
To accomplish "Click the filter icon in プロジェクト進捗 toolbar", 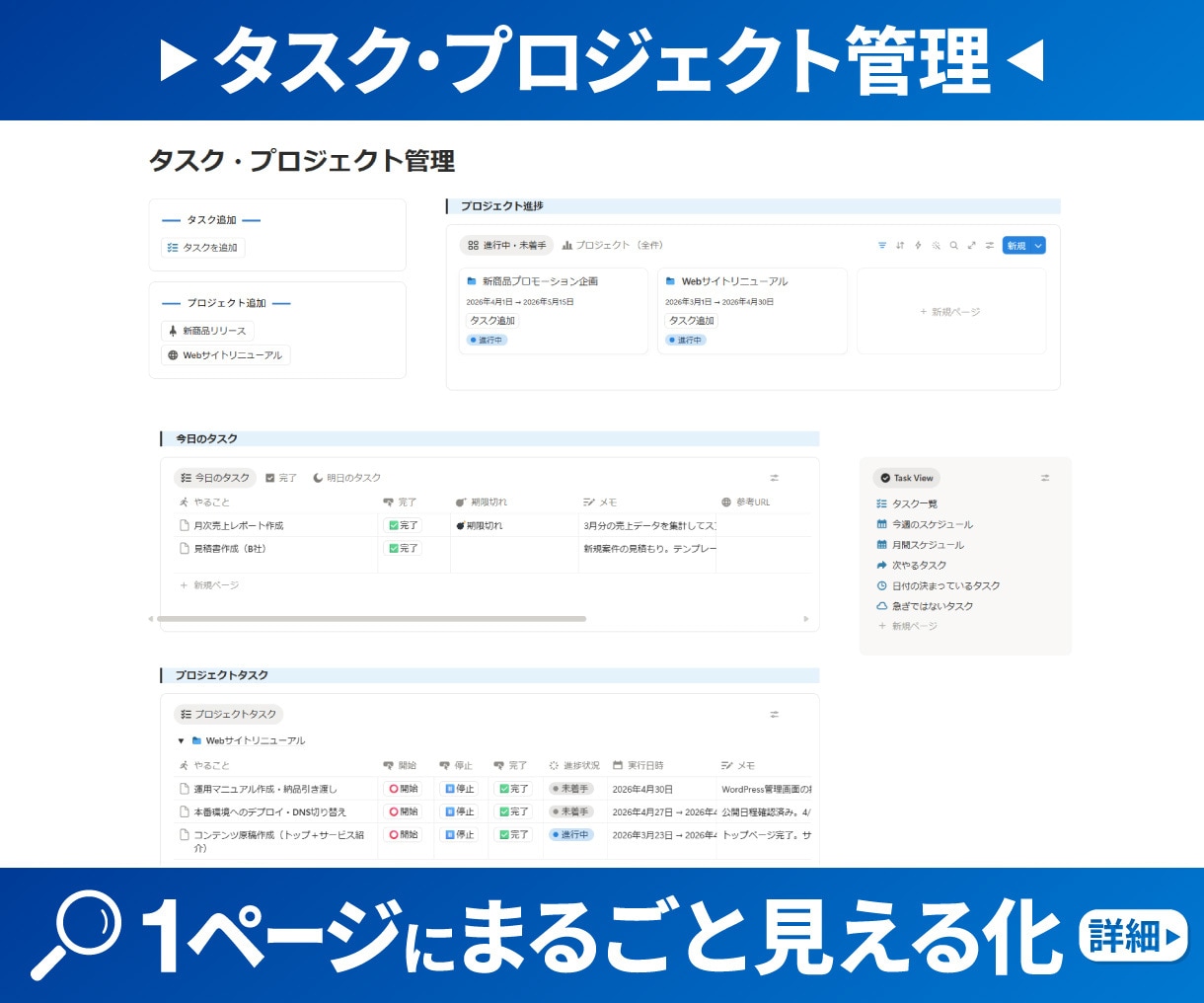I will (x=882, y=246).
